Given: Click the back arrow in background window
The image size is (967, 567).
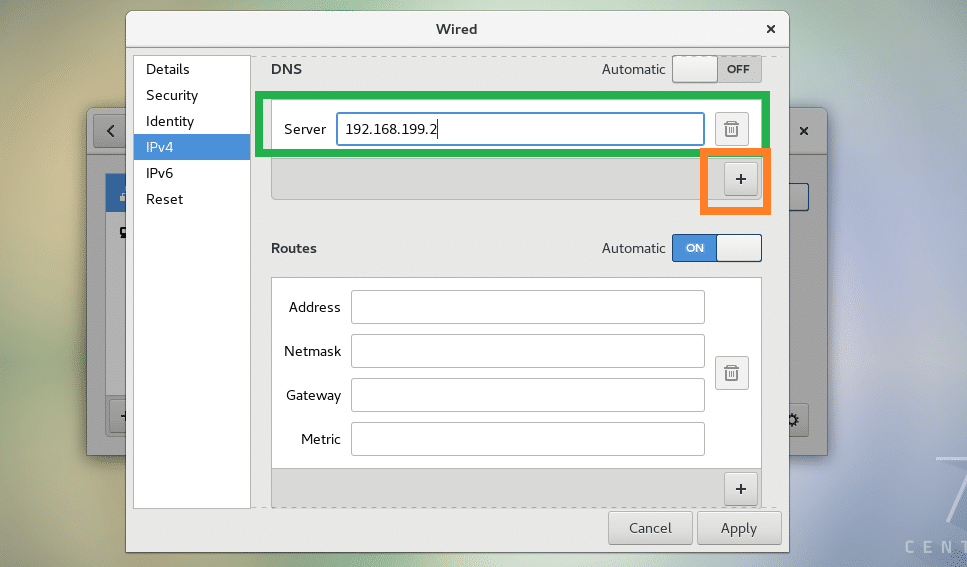Looking at the screenshot, I should pos(109,131).
